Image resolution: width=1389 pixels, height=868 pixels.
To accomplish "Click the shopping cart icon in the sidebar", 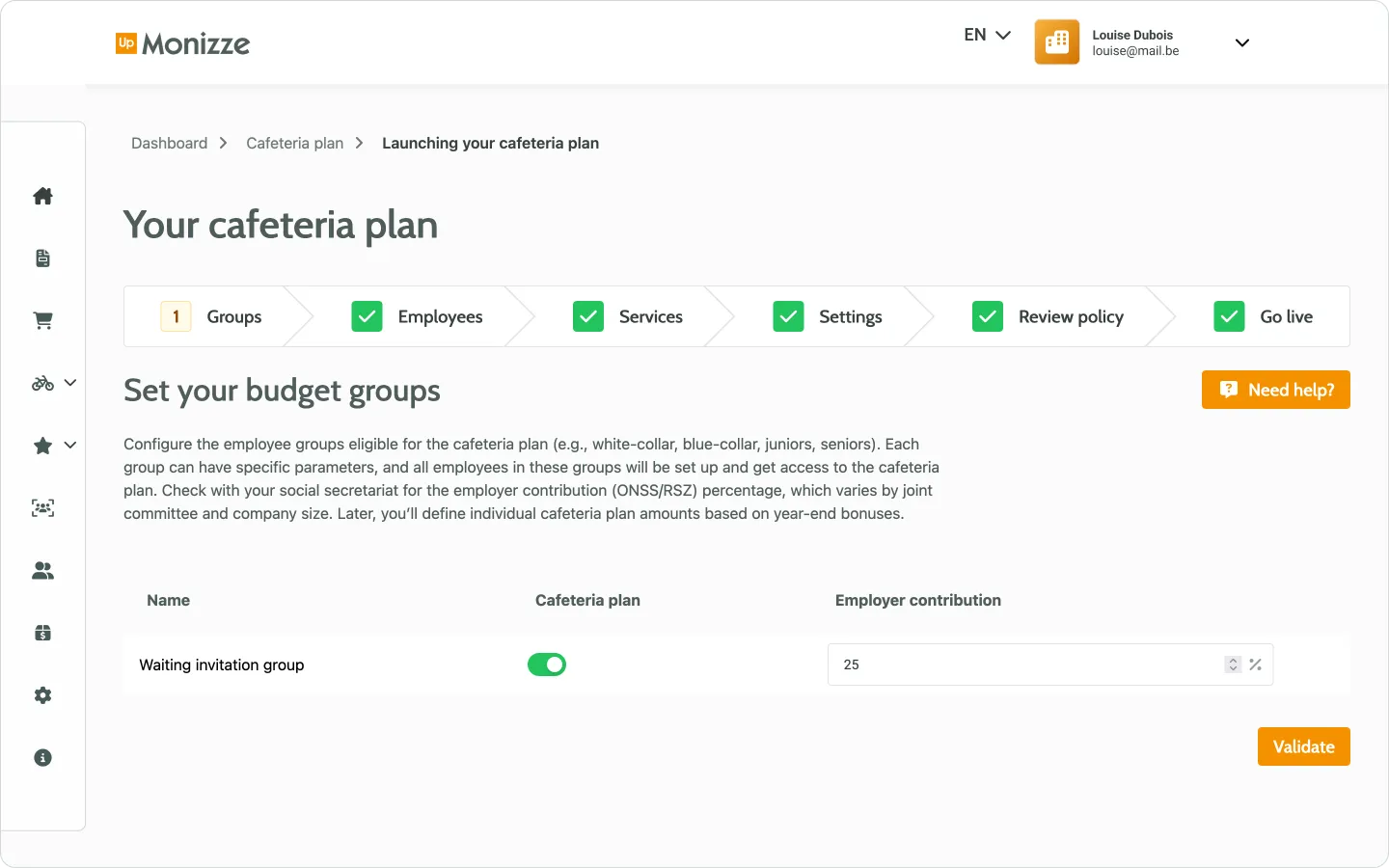I will pyautogui.click(x=42, y=320).
